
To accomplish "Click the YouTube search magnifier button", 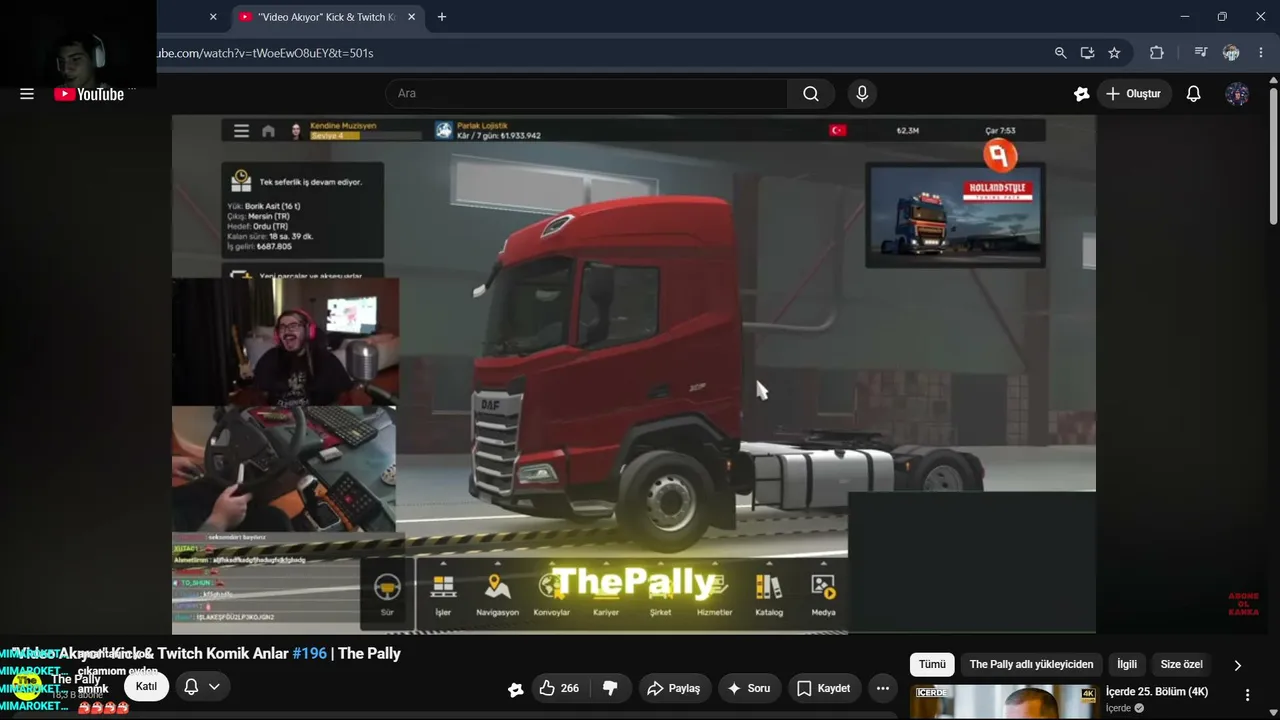I will [811, 94].
